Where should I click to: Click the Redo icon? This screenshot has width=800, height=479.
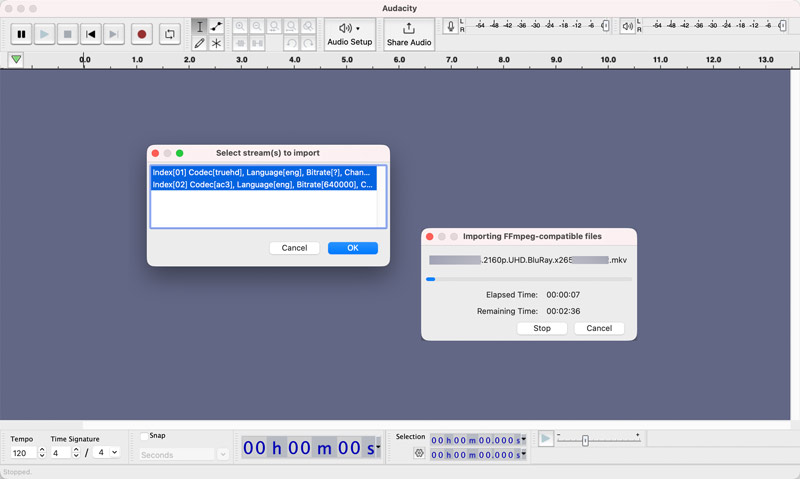(x=308, y=43)
